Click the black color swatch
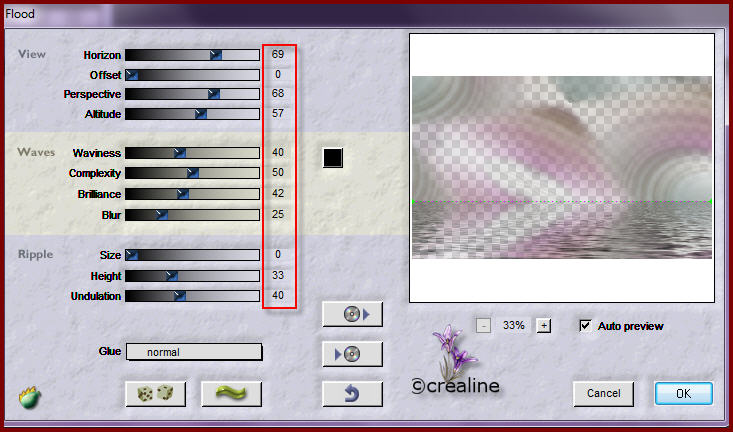733x432 pixels. tap(333, 158)
